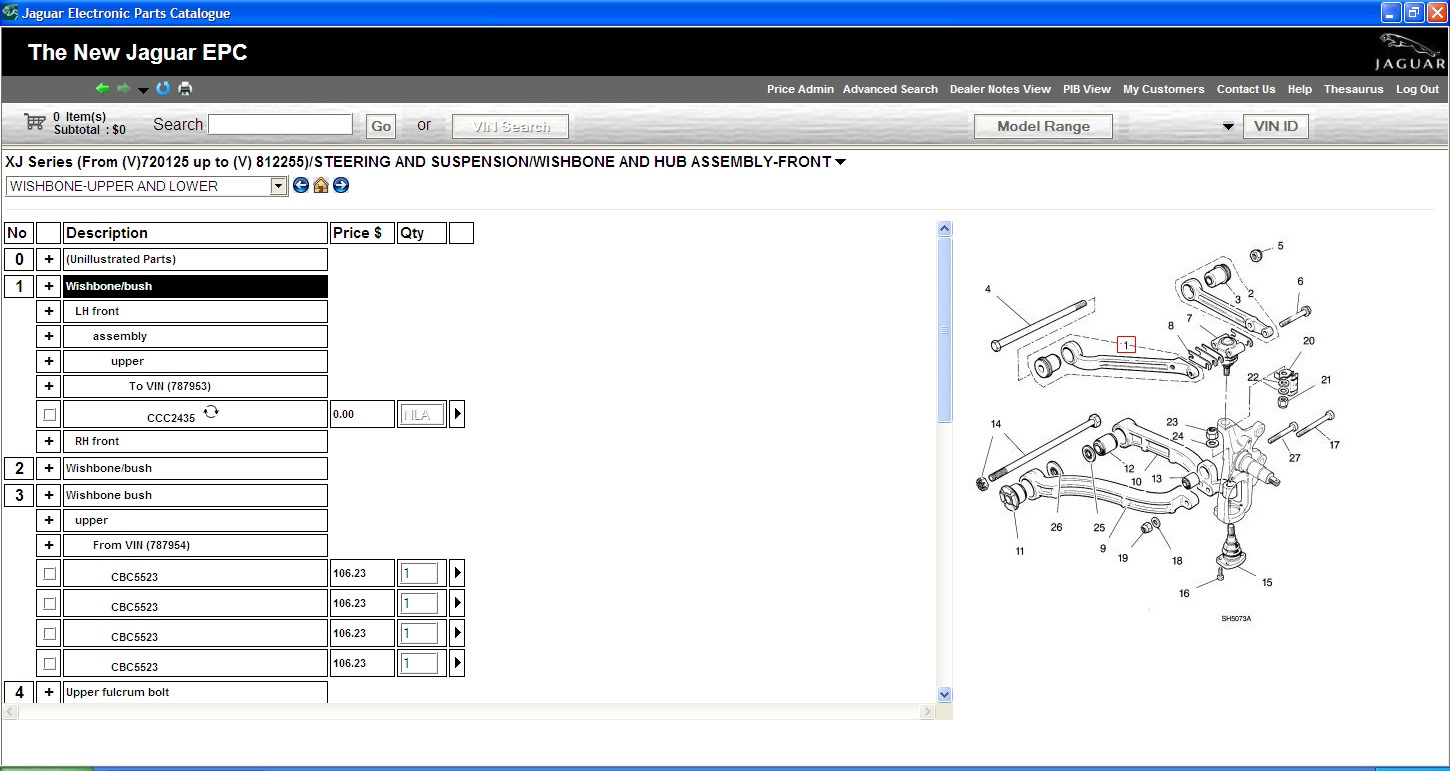Click the vertical scrollbar thumb of parts list
This screenshot has width=1450, height=771.
click(945, 330)
